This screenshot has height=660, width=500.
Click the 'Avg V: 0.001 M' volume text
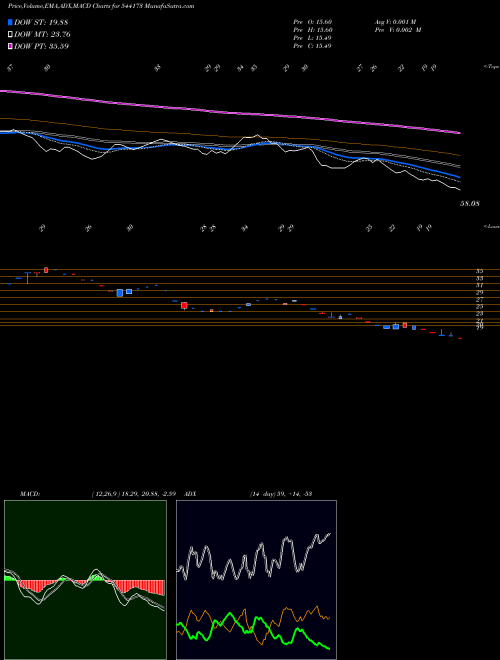[x=397, y=22]
